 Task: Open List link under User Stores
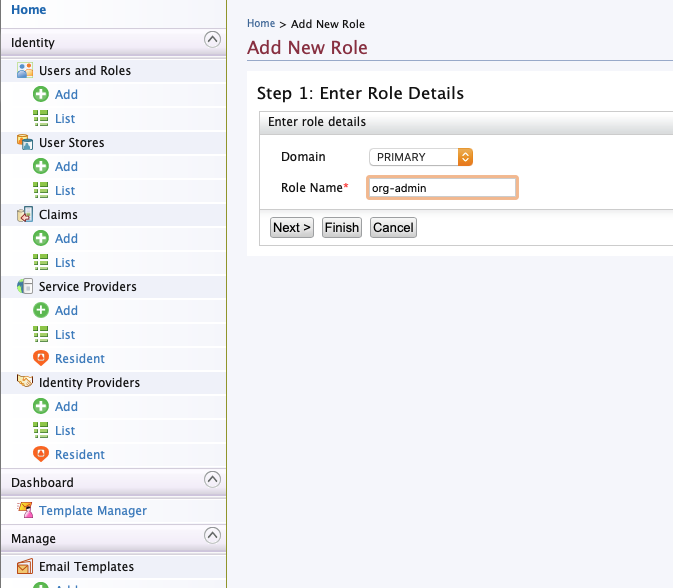point(65,191)
